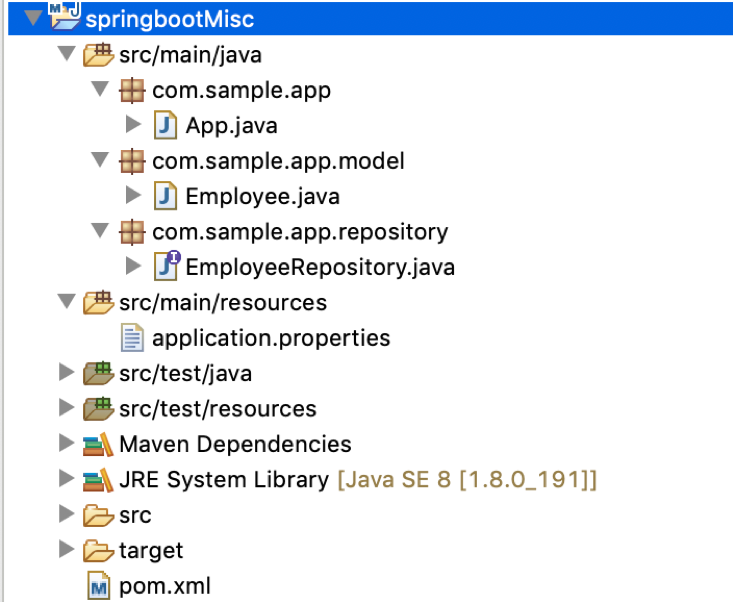
Task: Click the Maven Dependencies library icon
Action: click(98, 444)
